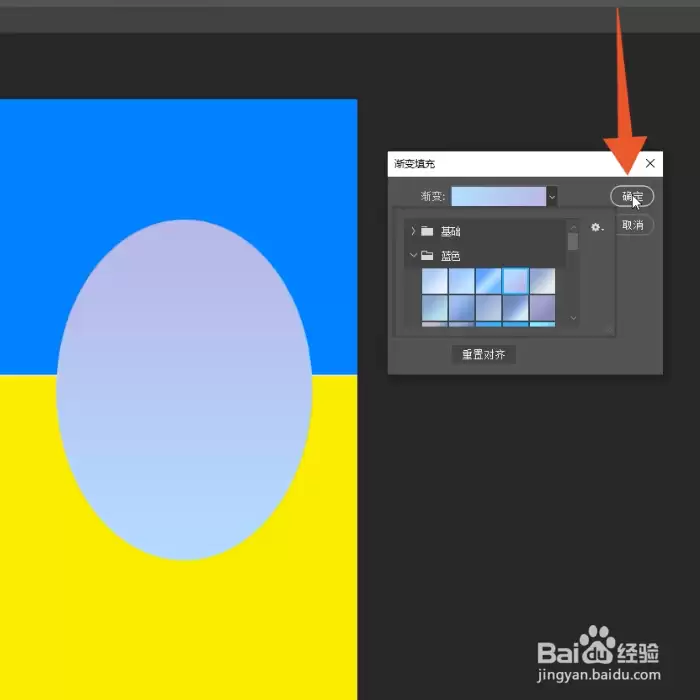This screenshot has height=700, width=700.
Task: Click the preset list scrollbar thumb
Action: [573, 242]
